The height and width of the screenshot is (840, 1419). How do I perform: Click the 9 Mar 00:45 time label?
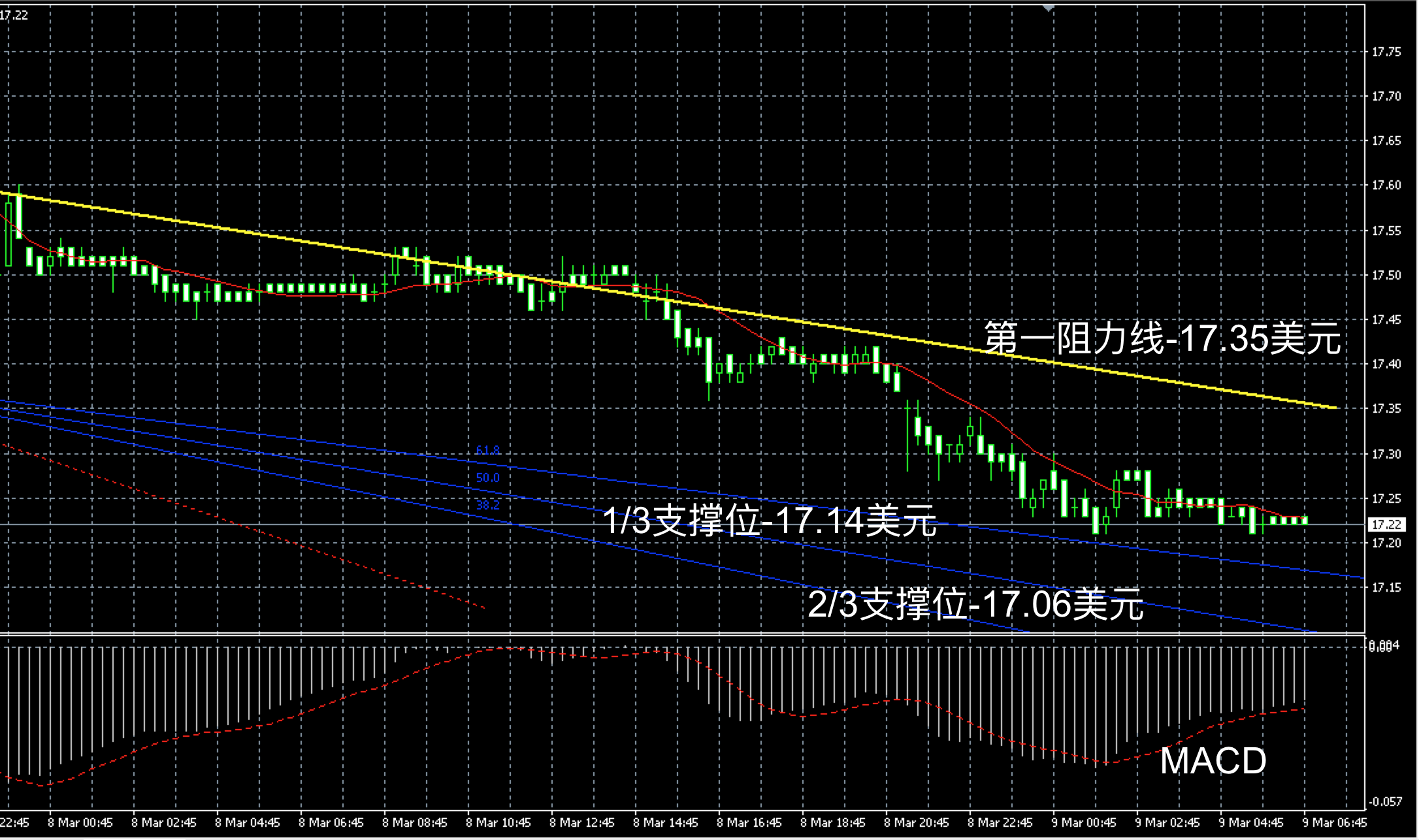coord(1083,822)
